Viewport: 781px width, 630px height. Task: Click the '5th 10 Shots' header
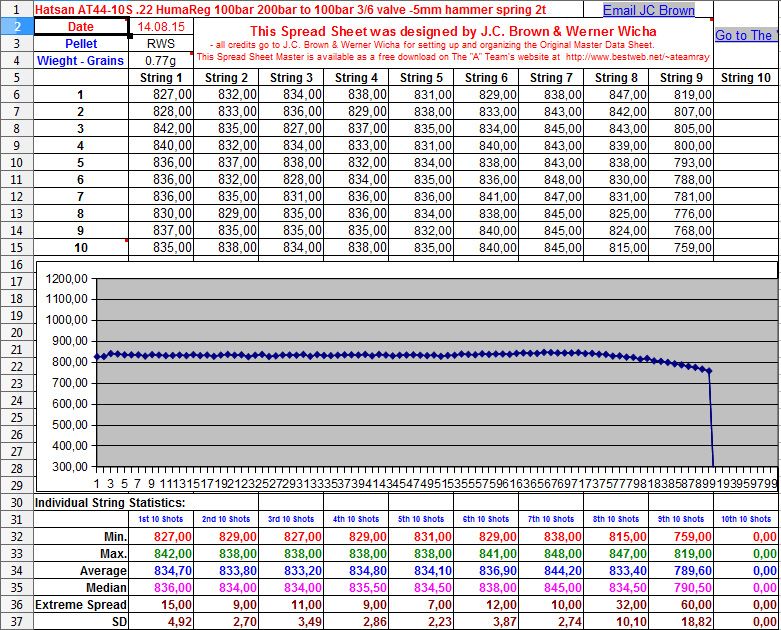(421, 519)
